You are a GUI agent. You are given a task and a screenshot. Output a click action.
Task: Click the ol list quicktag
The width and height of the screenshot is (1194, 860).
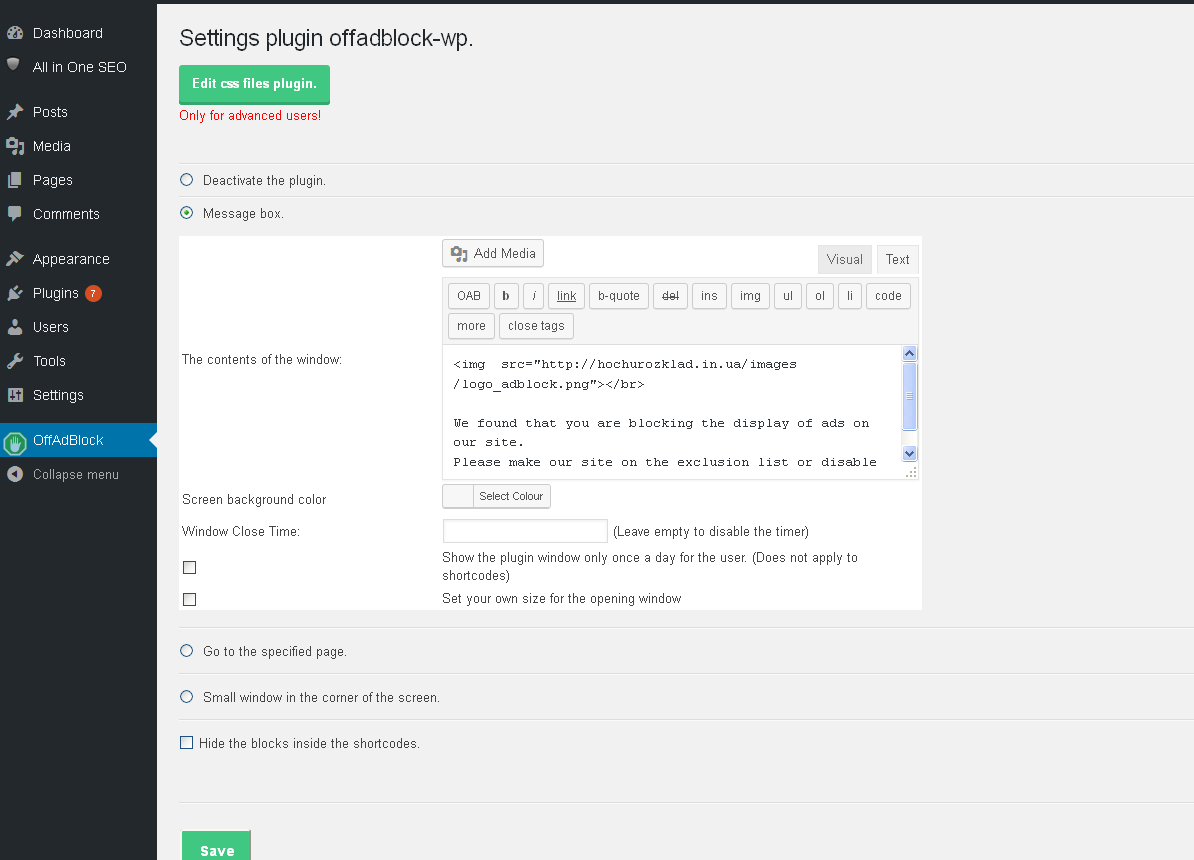coord(820,296)
